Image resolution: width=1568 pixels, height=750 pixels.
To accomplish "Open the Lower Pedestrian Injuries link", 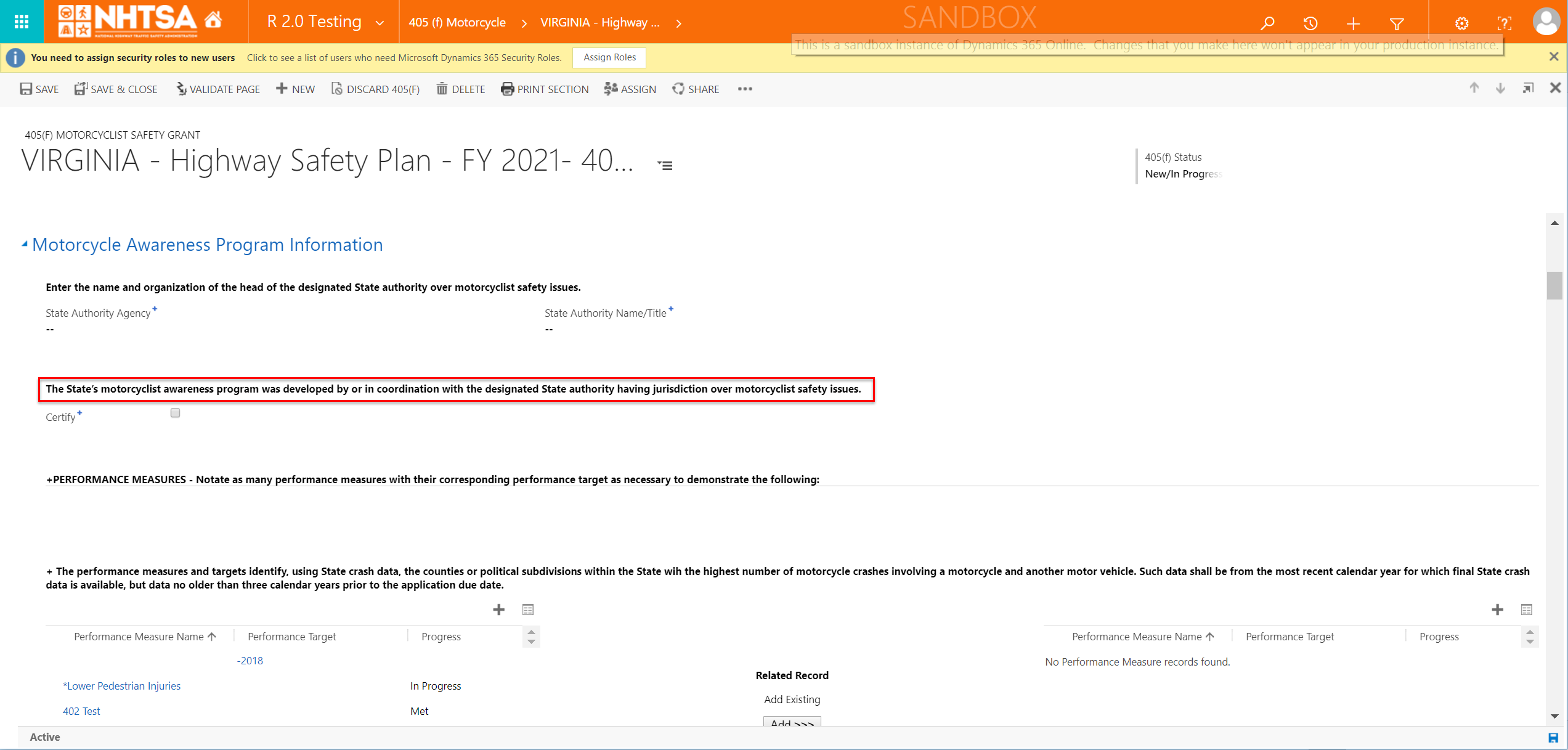I will click(x=123, y=686).
